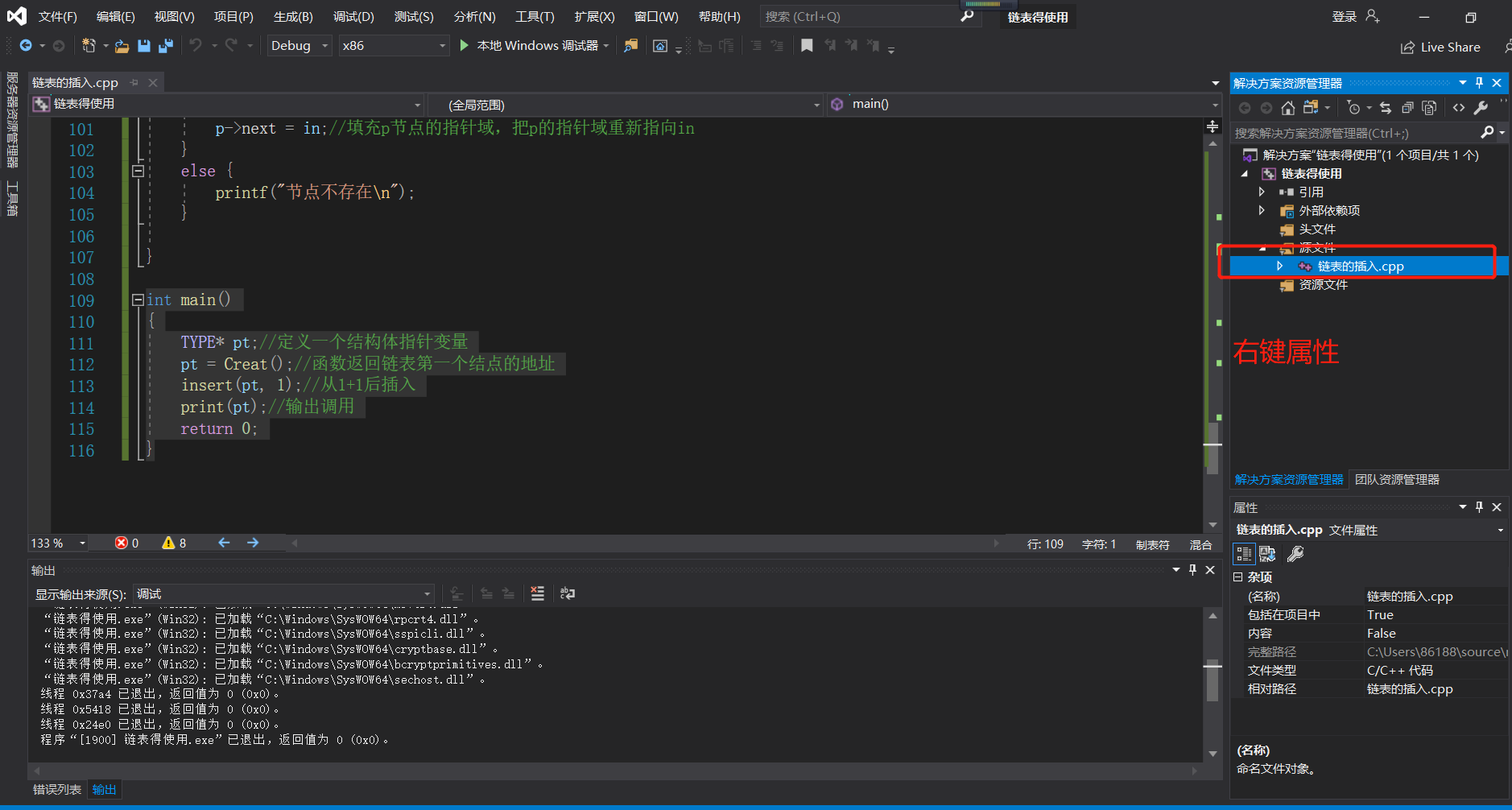This screenshot has height=810, width=1512.
Task: Expand the 外部依赖项 node
Action: [1262, 210]
